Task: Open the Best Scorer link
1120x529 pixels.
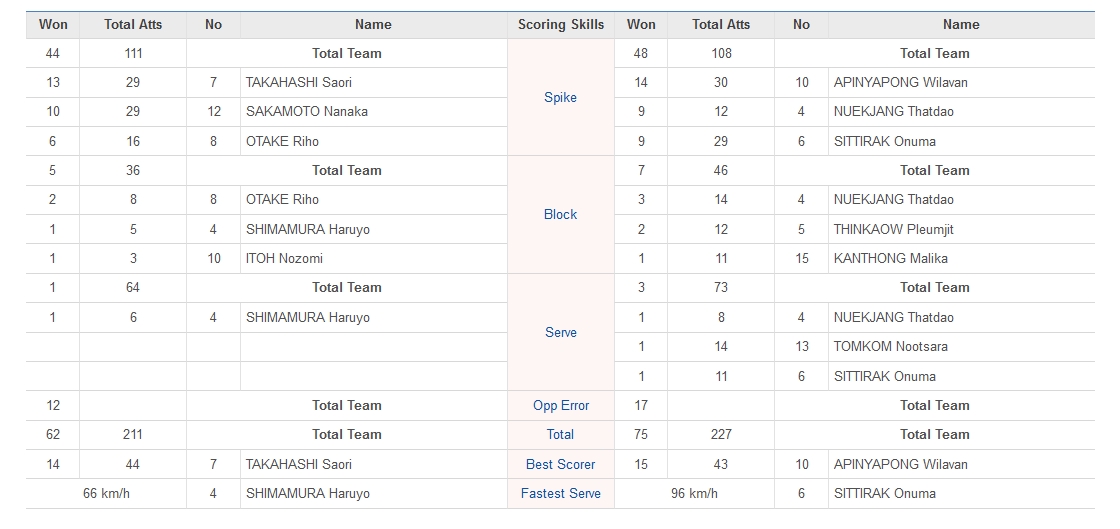Action: [560, 465]
